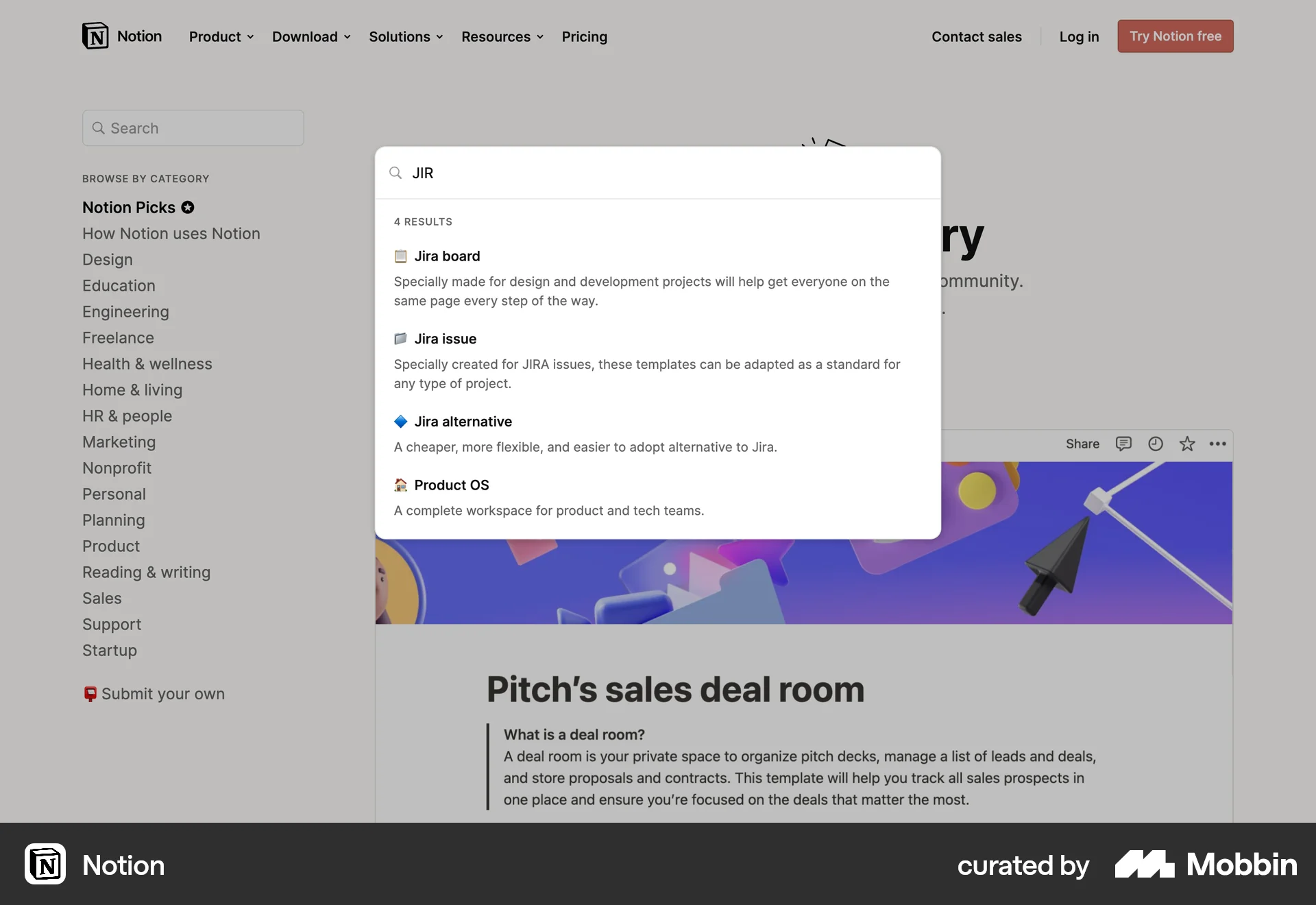Screen dimensions: 1316x905
Task: Expand the Product menu chevron
Action: [250, 38]
